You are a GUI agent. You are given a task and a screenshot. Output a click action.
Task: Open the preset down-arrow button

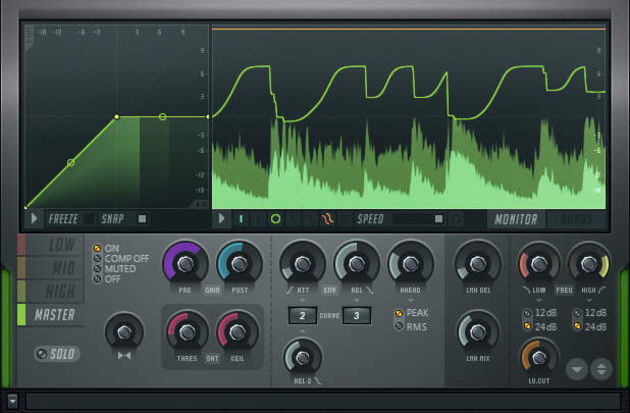coord(577,369)
